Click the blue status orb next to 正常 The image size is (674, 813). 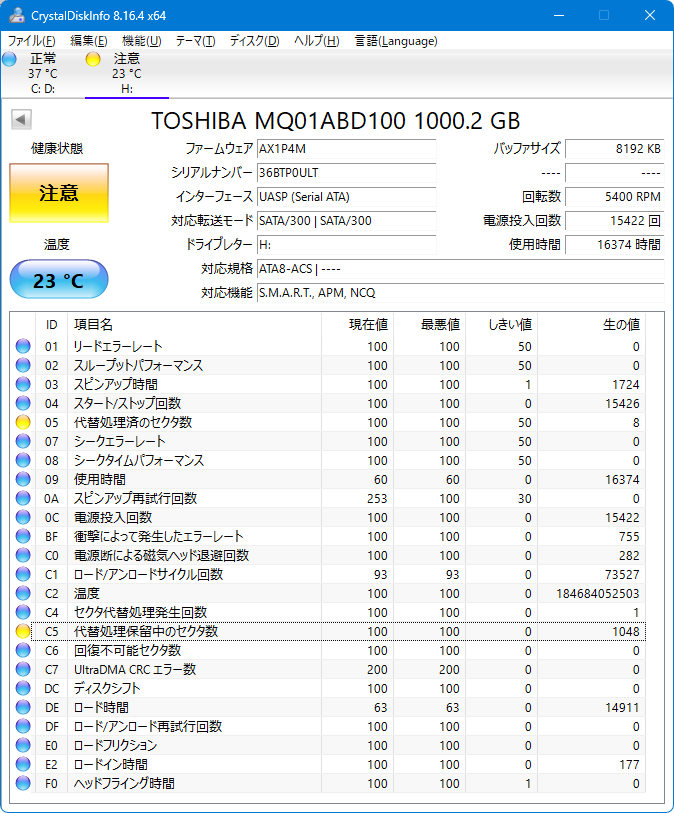click(9, 59)
